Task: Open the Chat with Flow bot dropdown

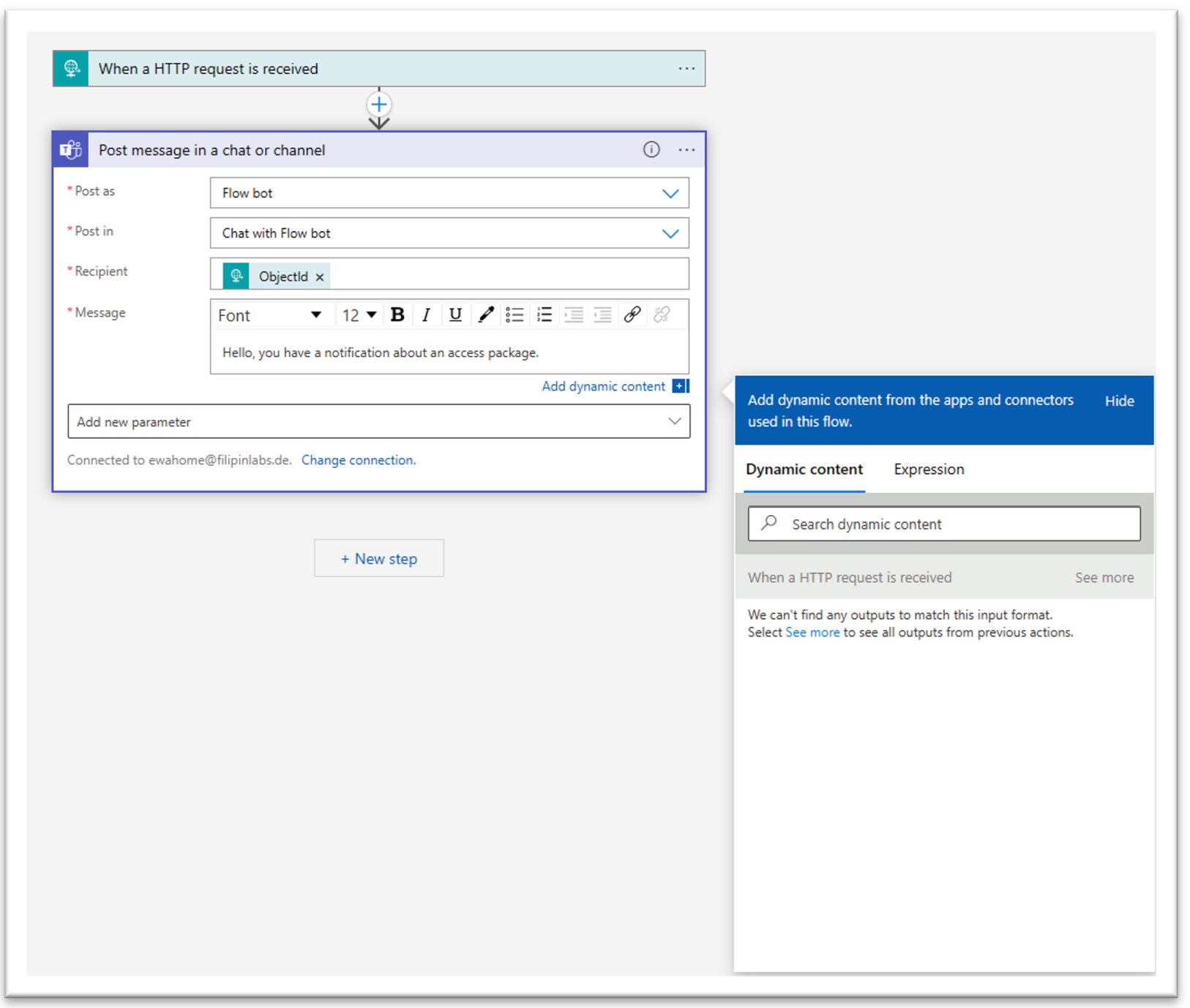Action: tap(670, 233)
